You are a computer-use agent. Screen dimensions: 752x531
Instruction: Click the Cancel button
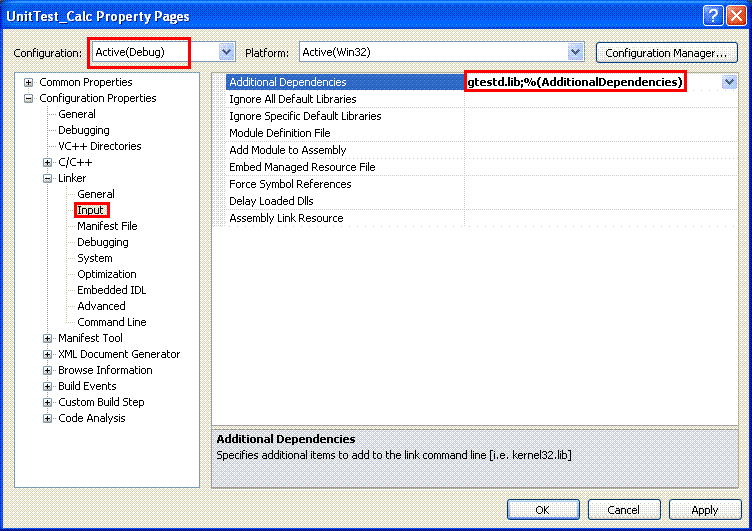tap(623, 510)
